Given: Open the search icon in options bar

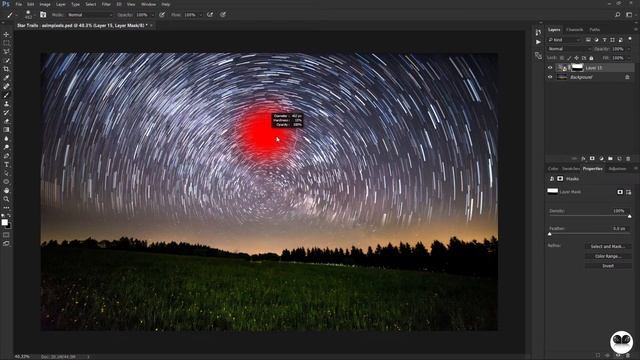Looking at the screenshot, I should [x=618, y=15].
